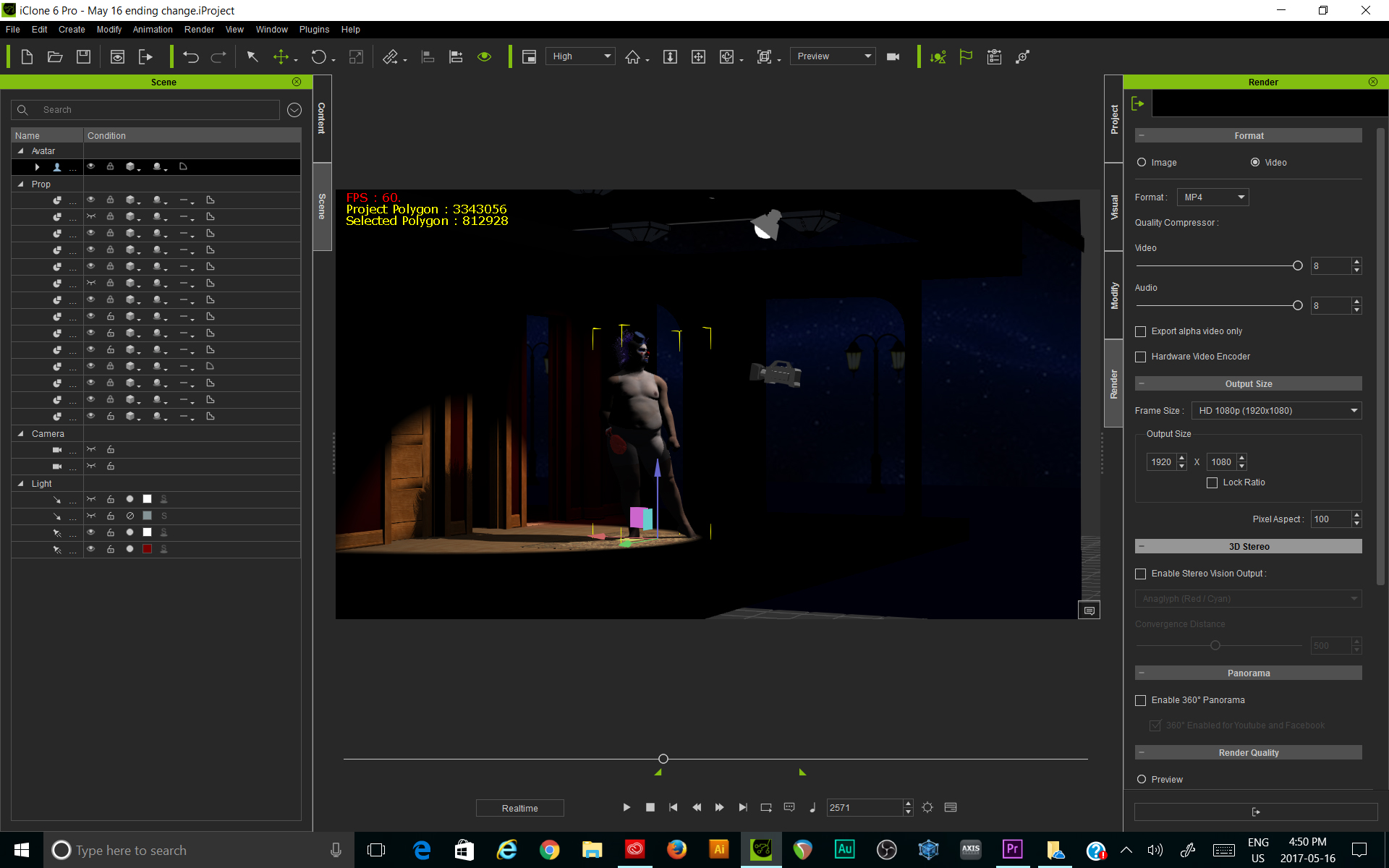Enable Export alpha video only checkbox

(x=1141, y=331)
